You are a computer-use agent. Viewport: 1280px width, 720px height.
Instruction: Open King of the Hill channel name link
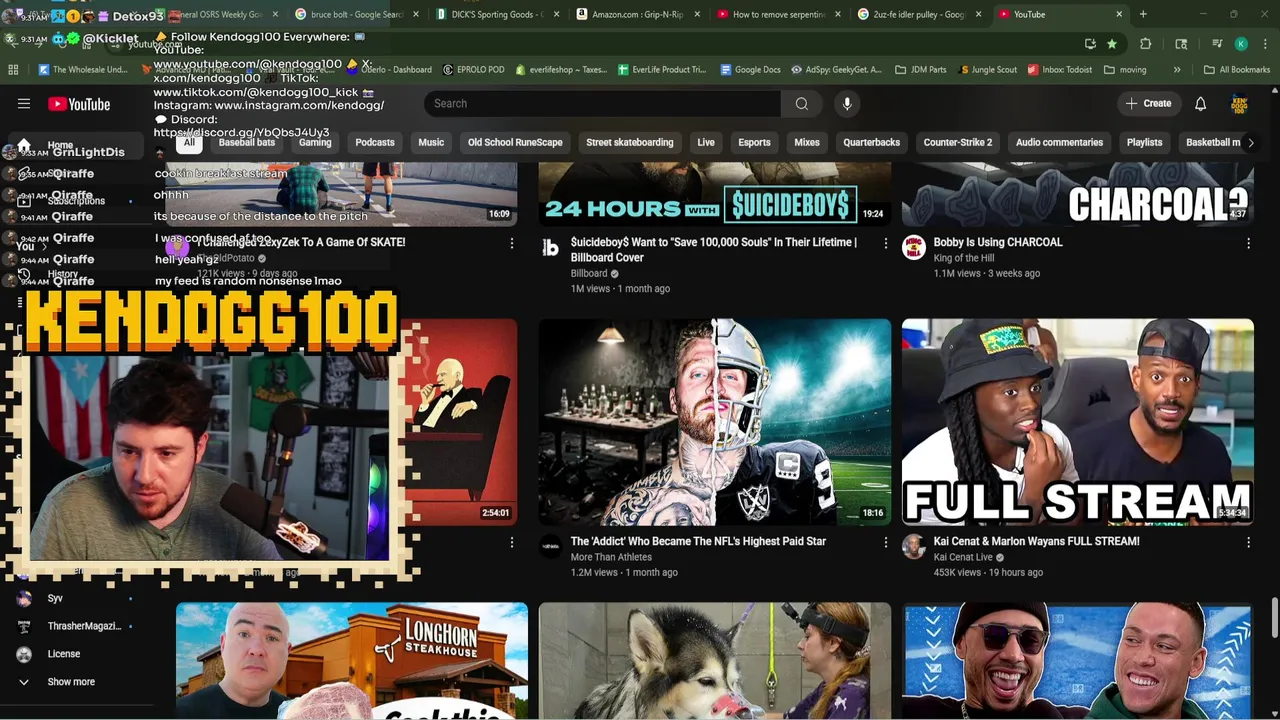point(964,258)
